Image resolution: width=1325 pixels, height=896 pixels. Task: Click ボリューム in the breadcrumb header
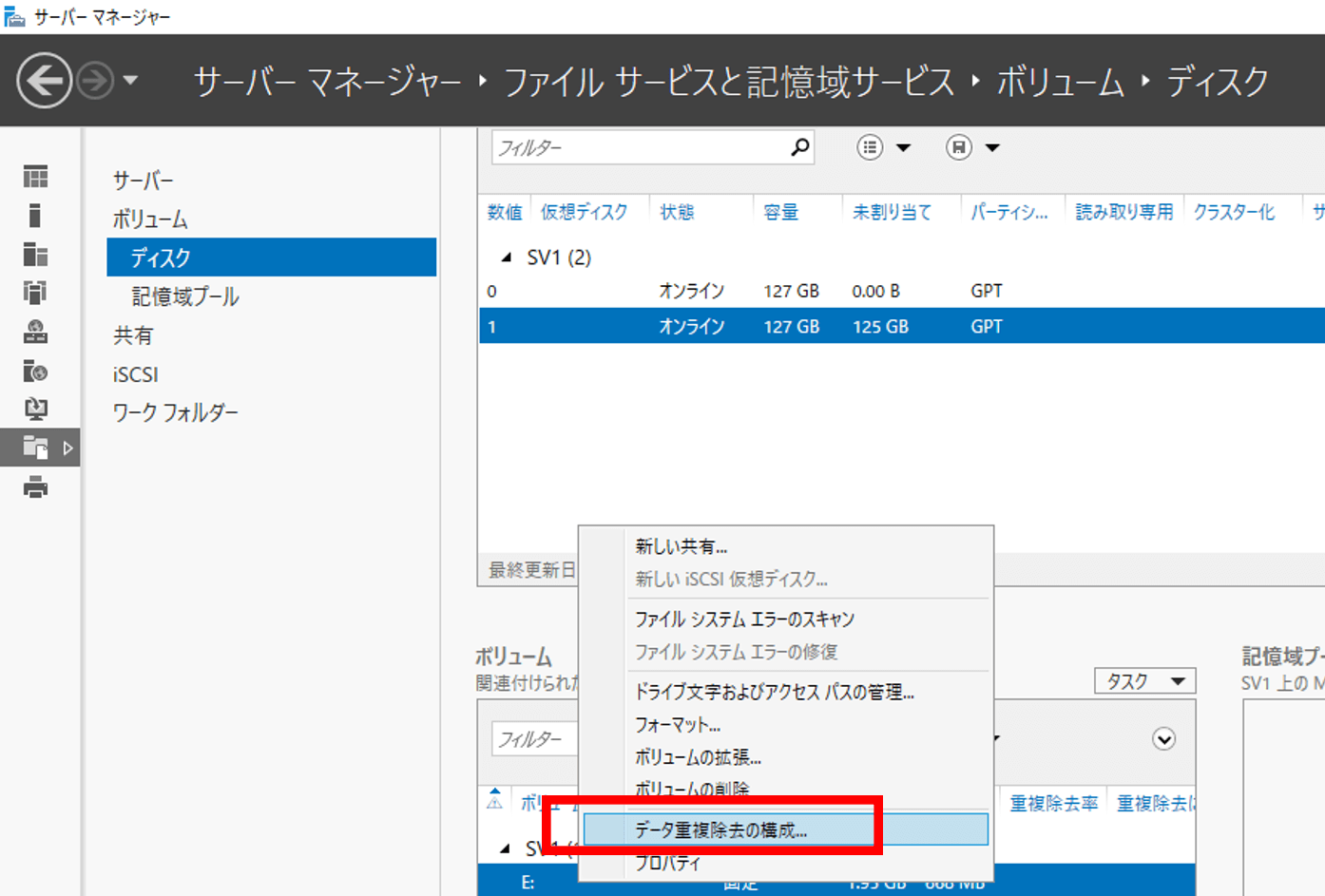pos(1060,82)
